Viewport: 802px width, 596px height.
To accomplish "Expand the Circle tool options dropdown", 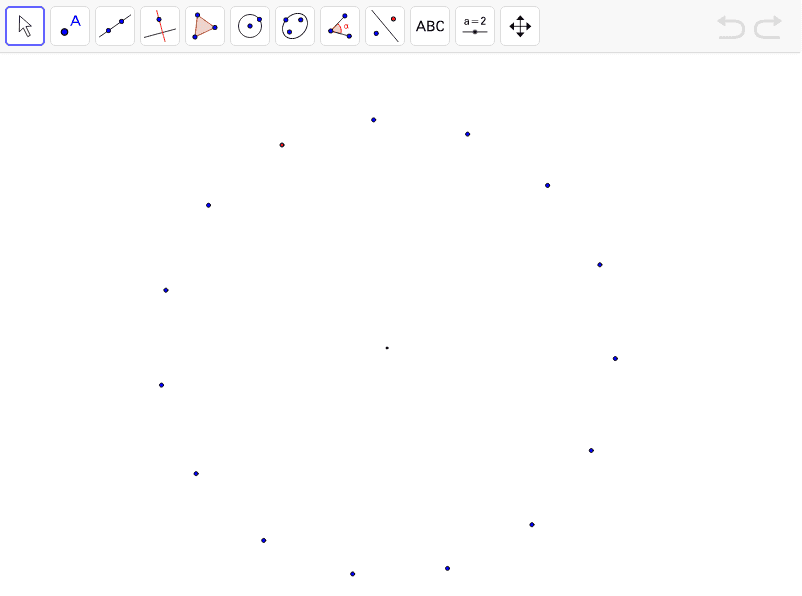I will click(x=263, y=40).
